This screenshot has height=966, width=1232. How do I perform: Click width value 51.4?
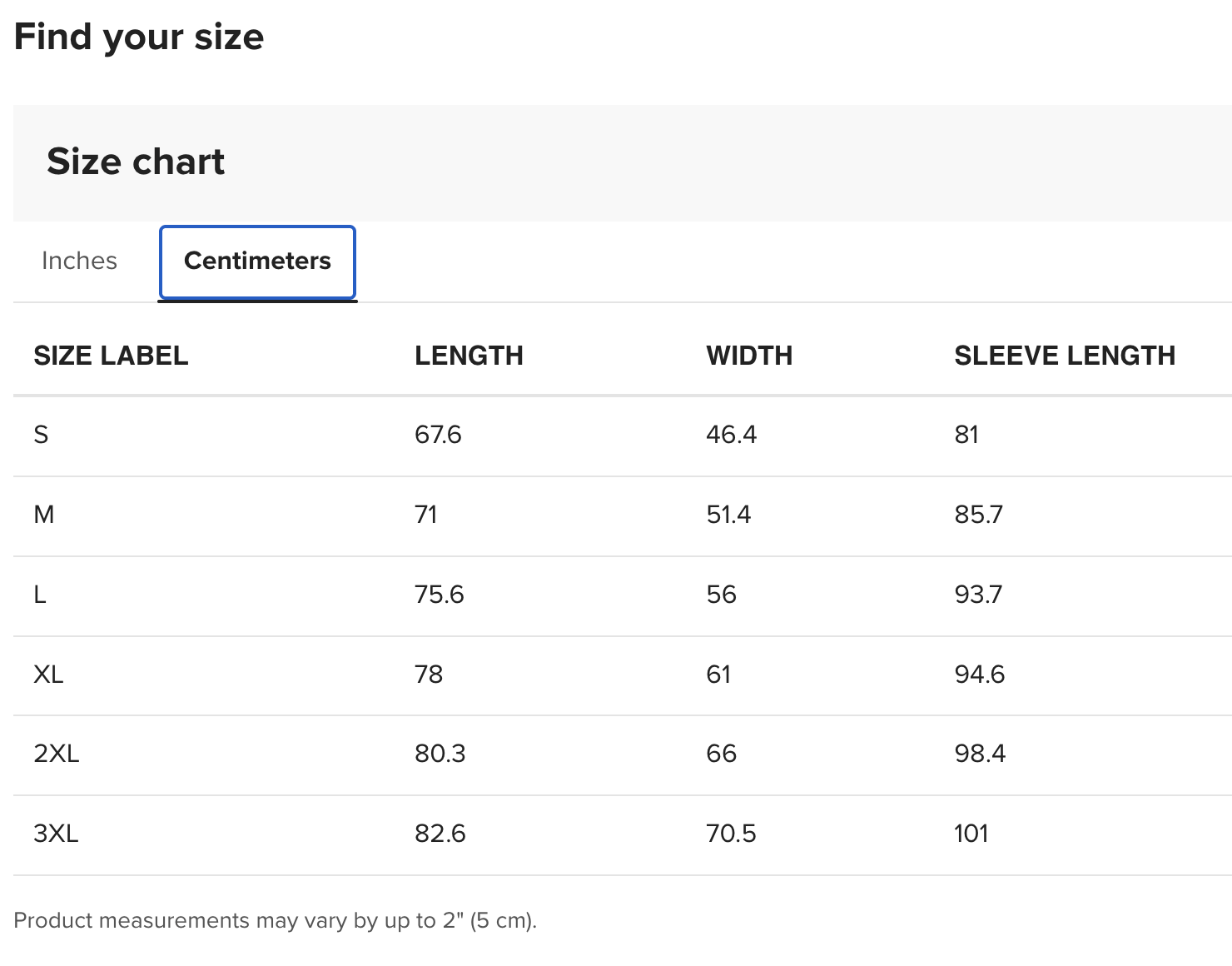tap(728, 515)
